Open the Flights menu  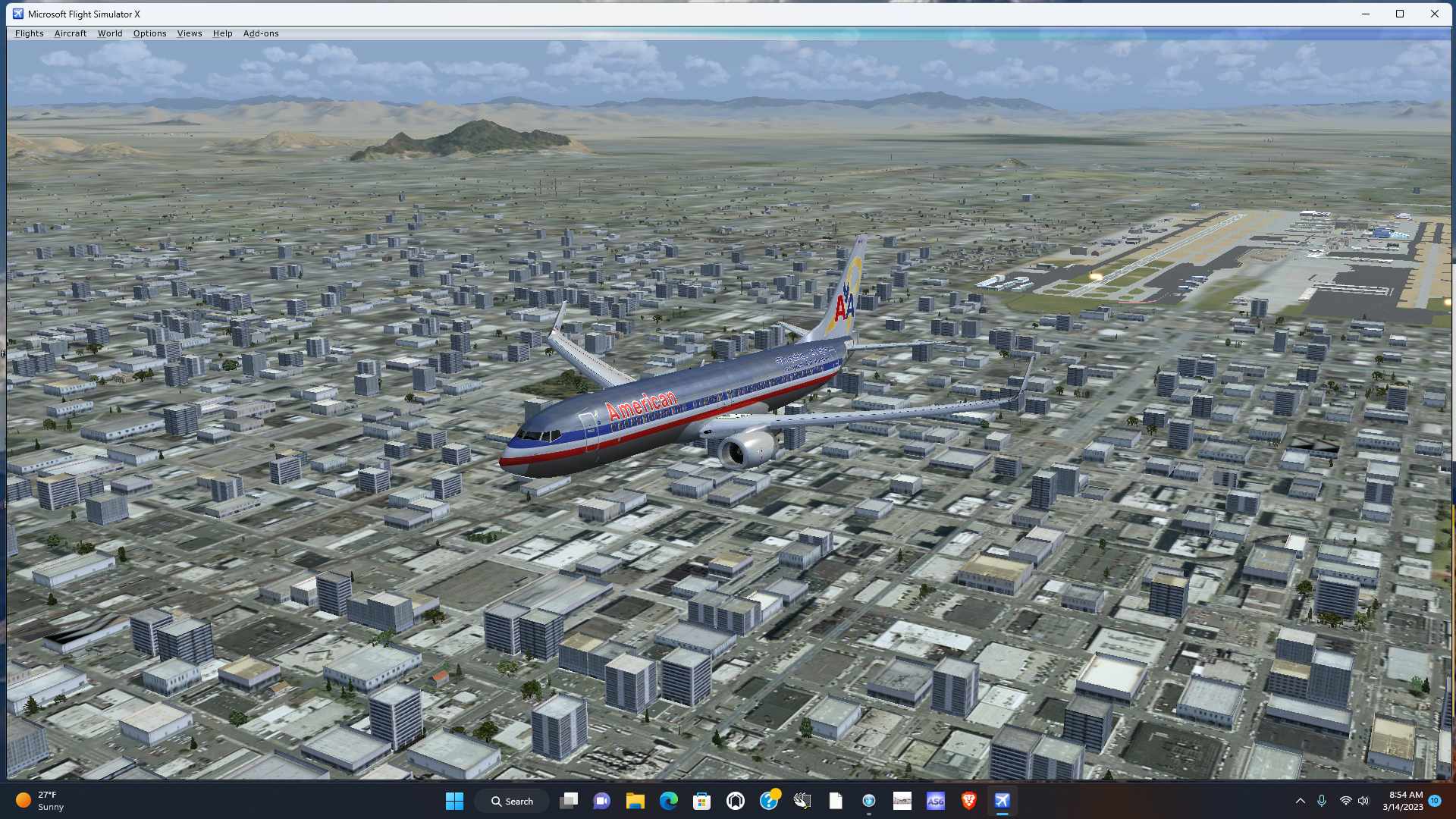29,33
